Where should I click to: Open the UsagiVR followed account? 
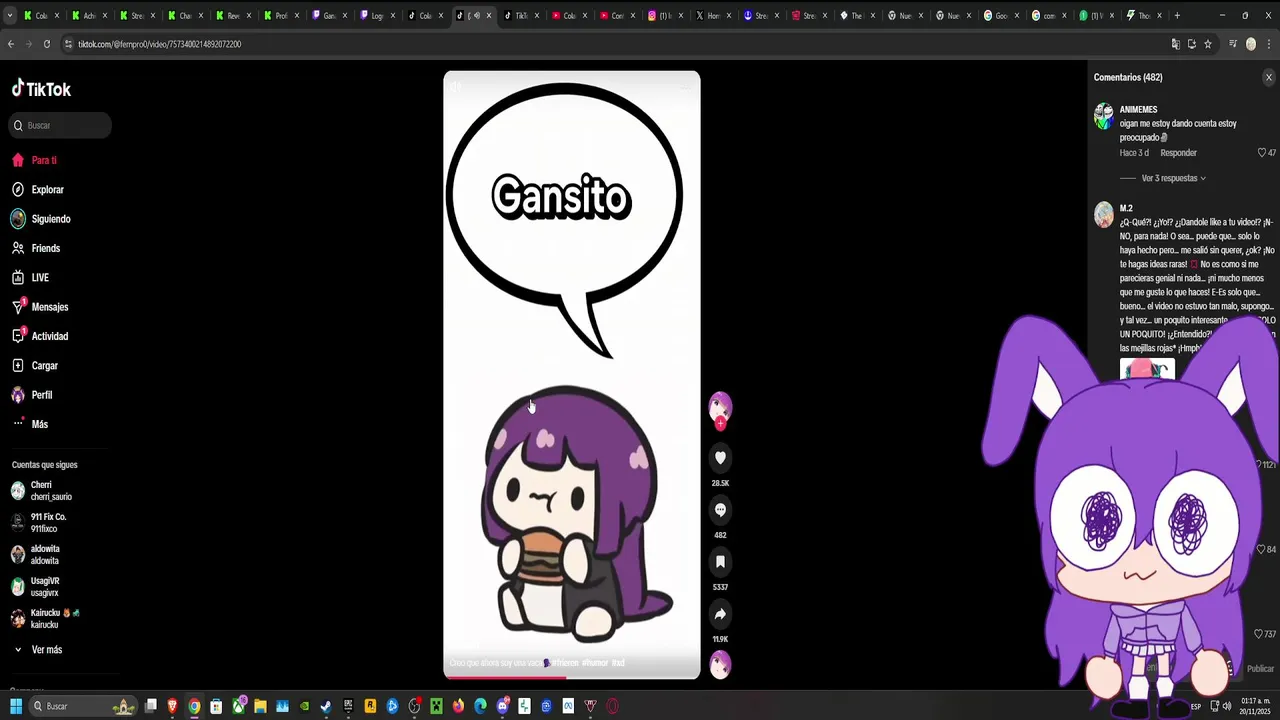click(44, 587)
